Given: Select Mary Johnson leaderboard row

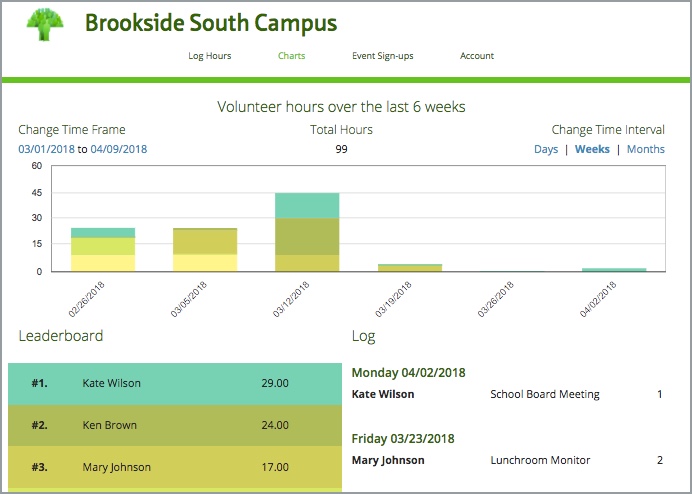Looking at the screenshot, I should coord(175,467).
